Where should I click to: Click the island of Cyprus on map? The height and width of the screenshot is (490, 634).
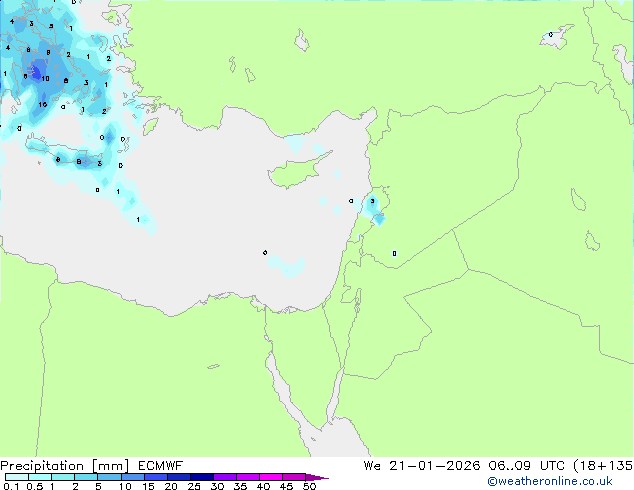[298, 170]
